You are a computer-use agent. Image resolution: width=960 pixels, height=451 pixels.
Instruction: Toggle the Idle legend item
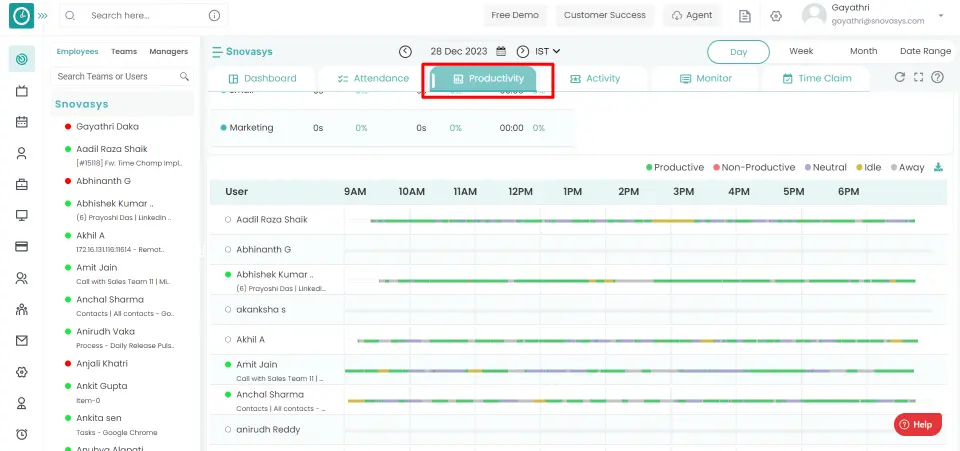coord(868,168)
